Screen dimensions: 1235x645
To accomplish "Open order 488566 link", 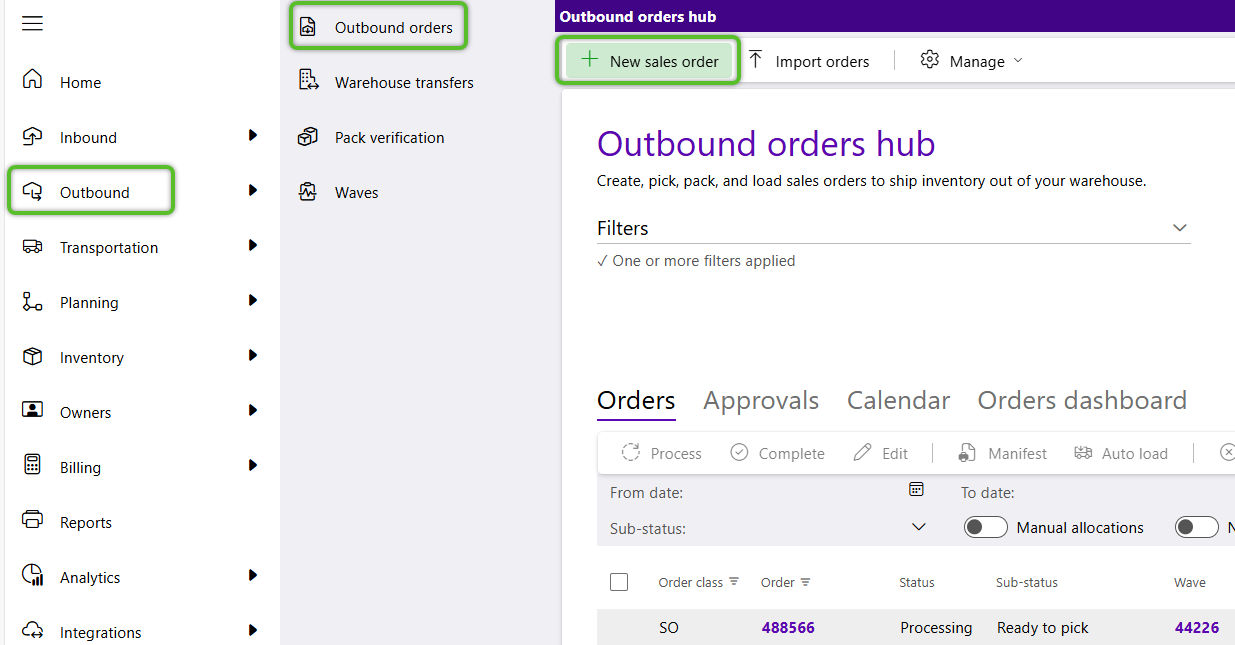I will [788, 628].
